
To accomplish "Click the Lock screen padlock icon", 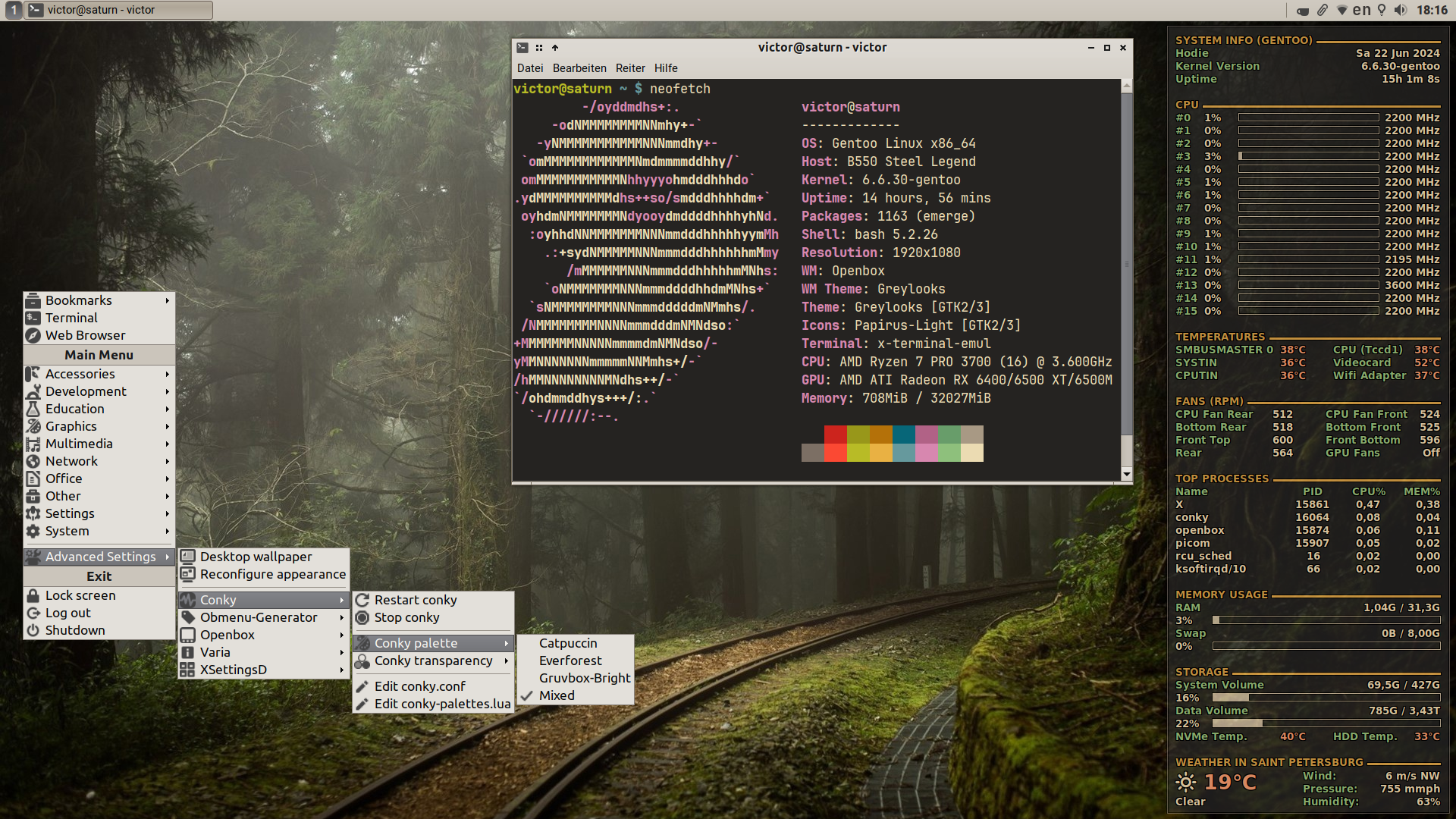I will click(33, 595).
